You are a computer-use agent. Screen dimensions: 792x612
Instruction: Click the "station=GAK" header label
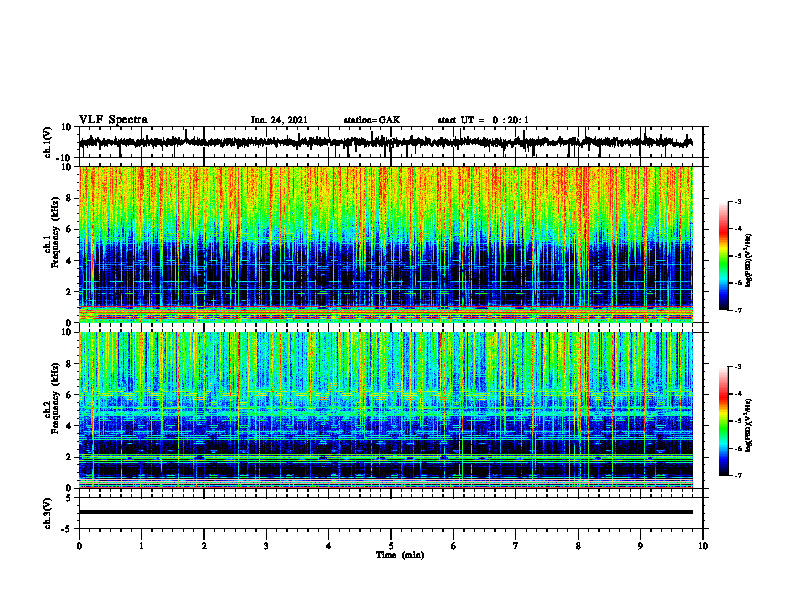pyautogui.click(x=372, y=120)
